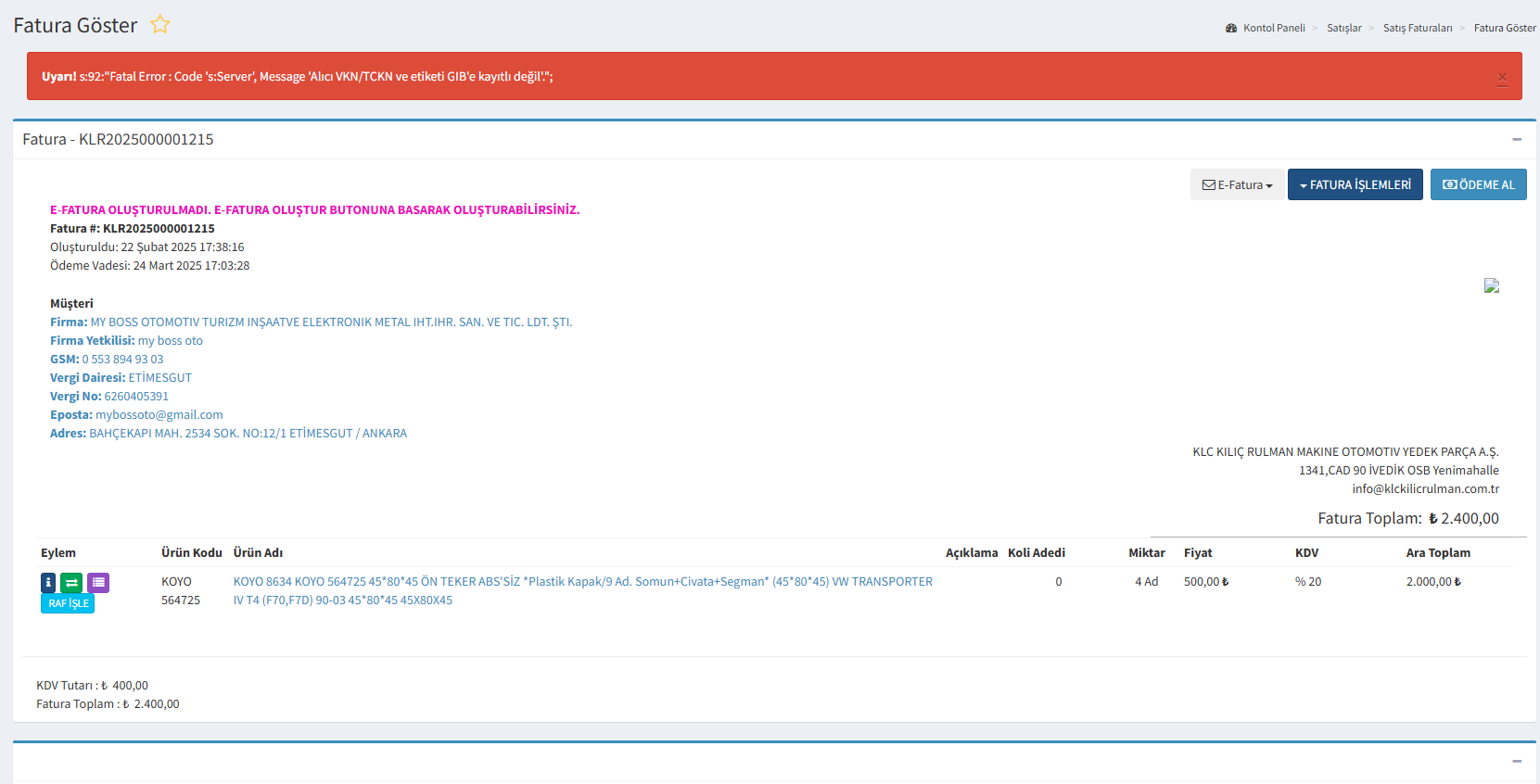This screenshot has width=1540, height=784.
Task: Click the customer GSM phone number
Action: pos(122,360)
